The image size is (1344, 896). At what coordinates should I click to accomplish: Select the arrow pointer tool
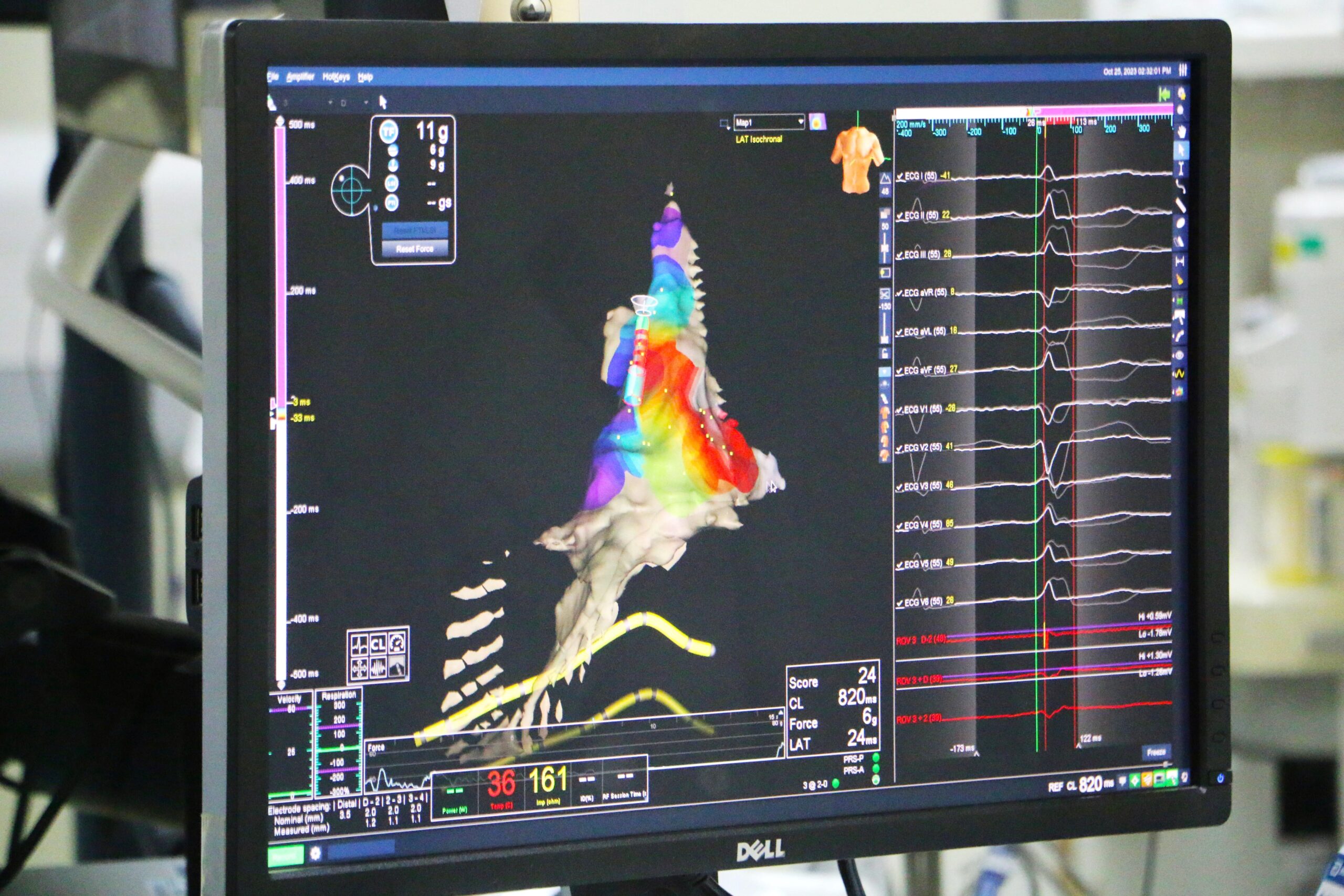(x=1181, y=150)
